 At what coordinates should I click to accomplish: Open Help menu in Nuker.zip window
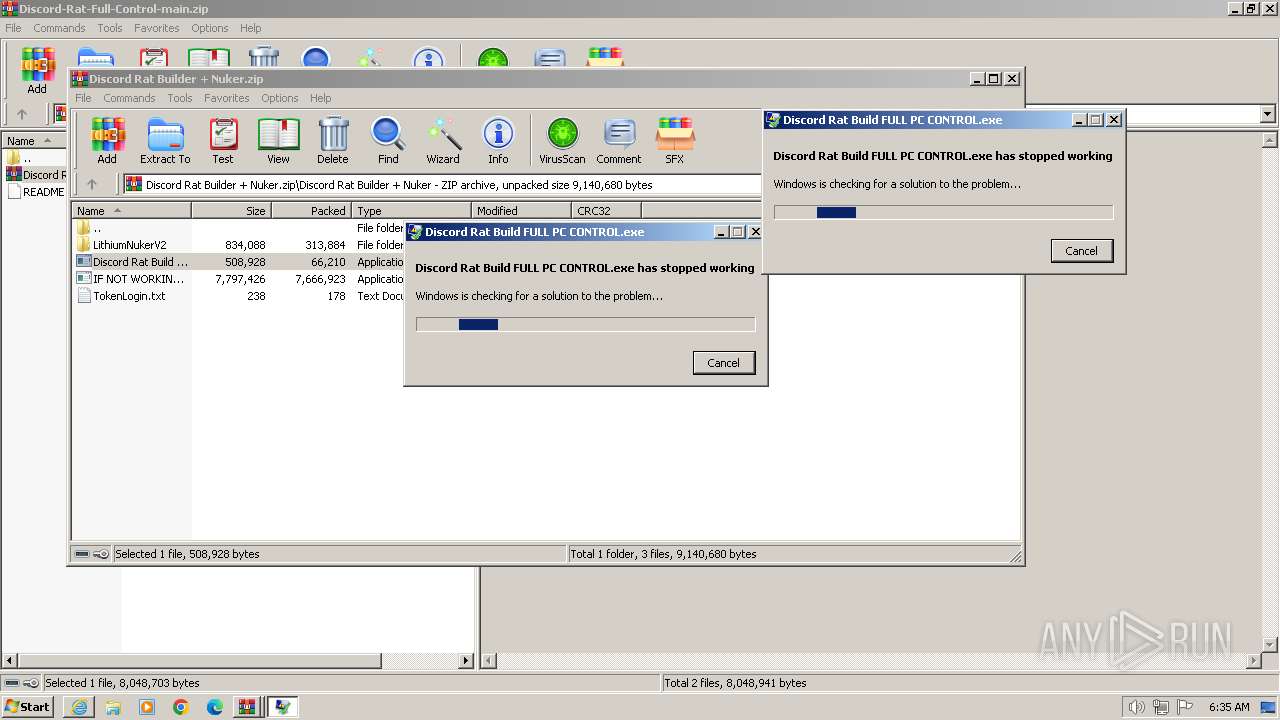(320, 98)
